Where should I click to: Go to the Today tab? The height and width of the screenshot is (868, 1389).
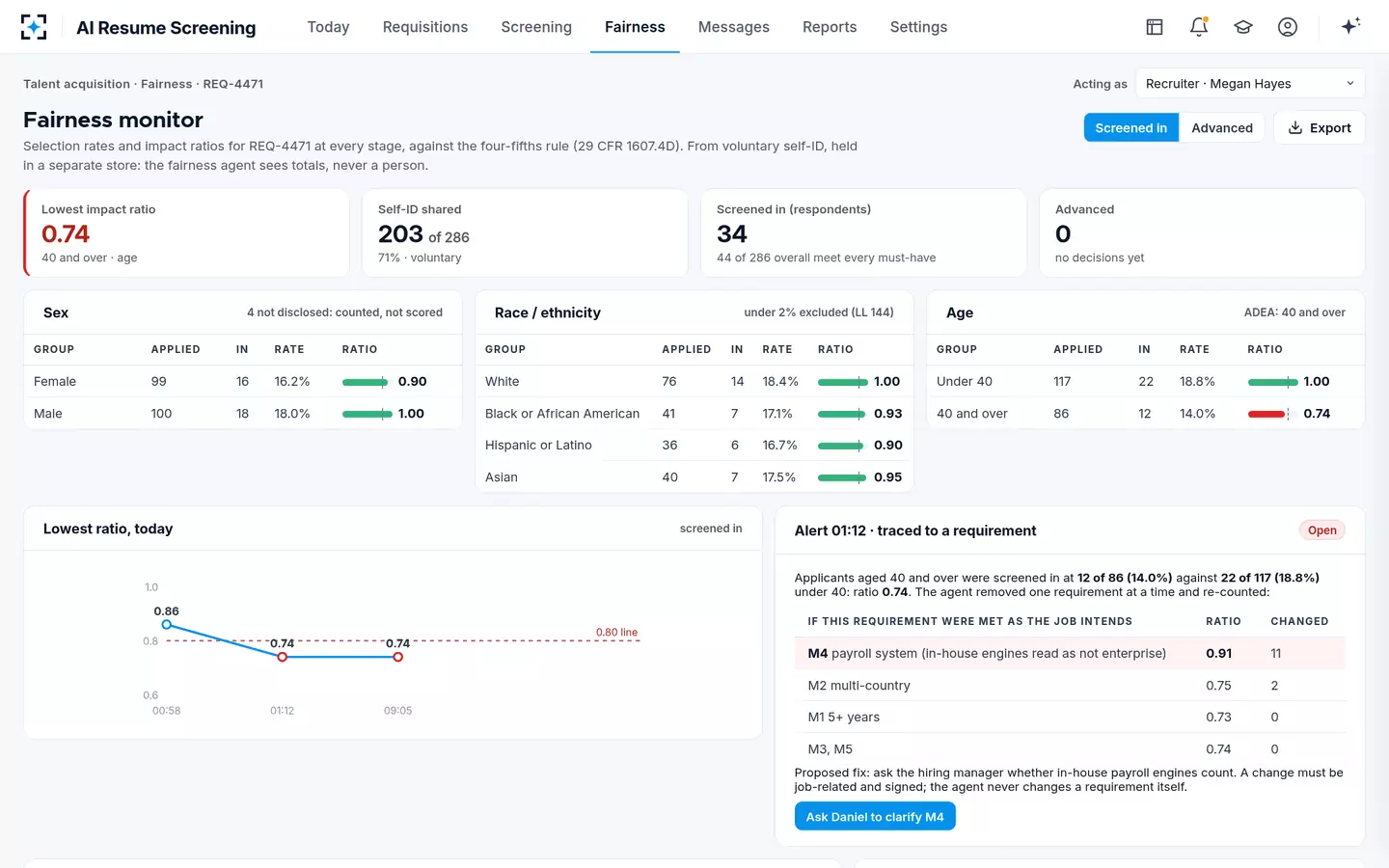pyautogui.click(x=328, y=27)
